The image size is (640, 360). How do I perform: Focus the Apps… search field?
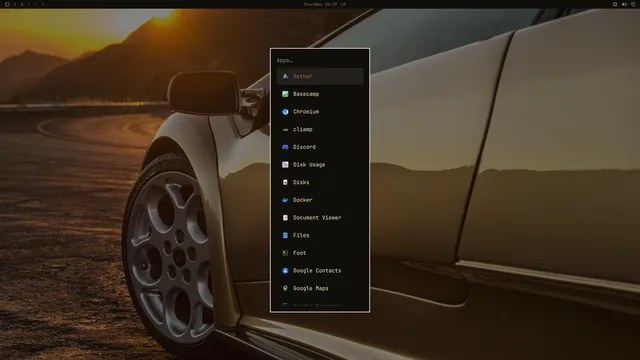(x=320, y=60)
